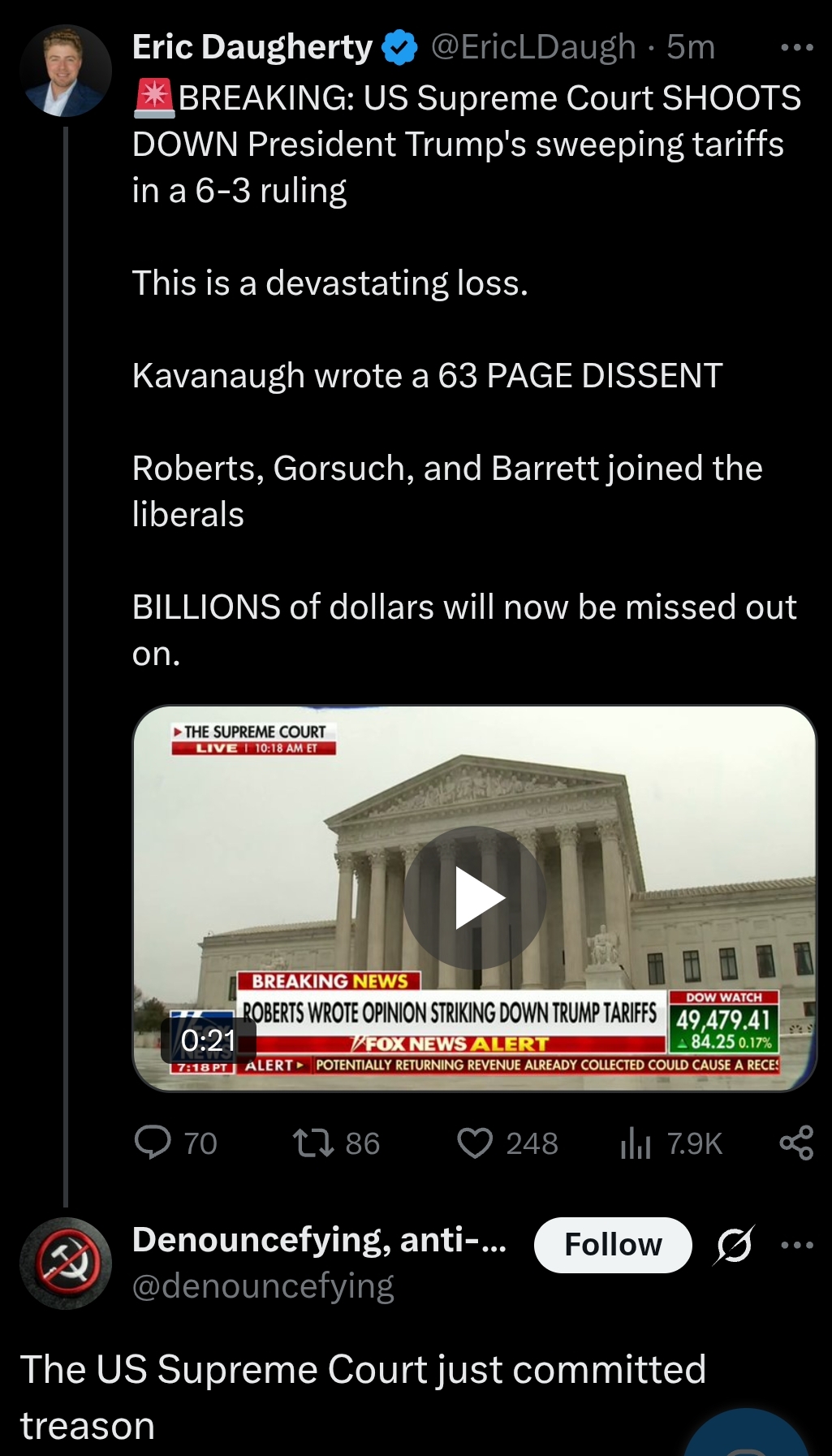832x1456 pixels.
Task: Share Eric Daugherty's tweet
Action: pos(796,1143)
